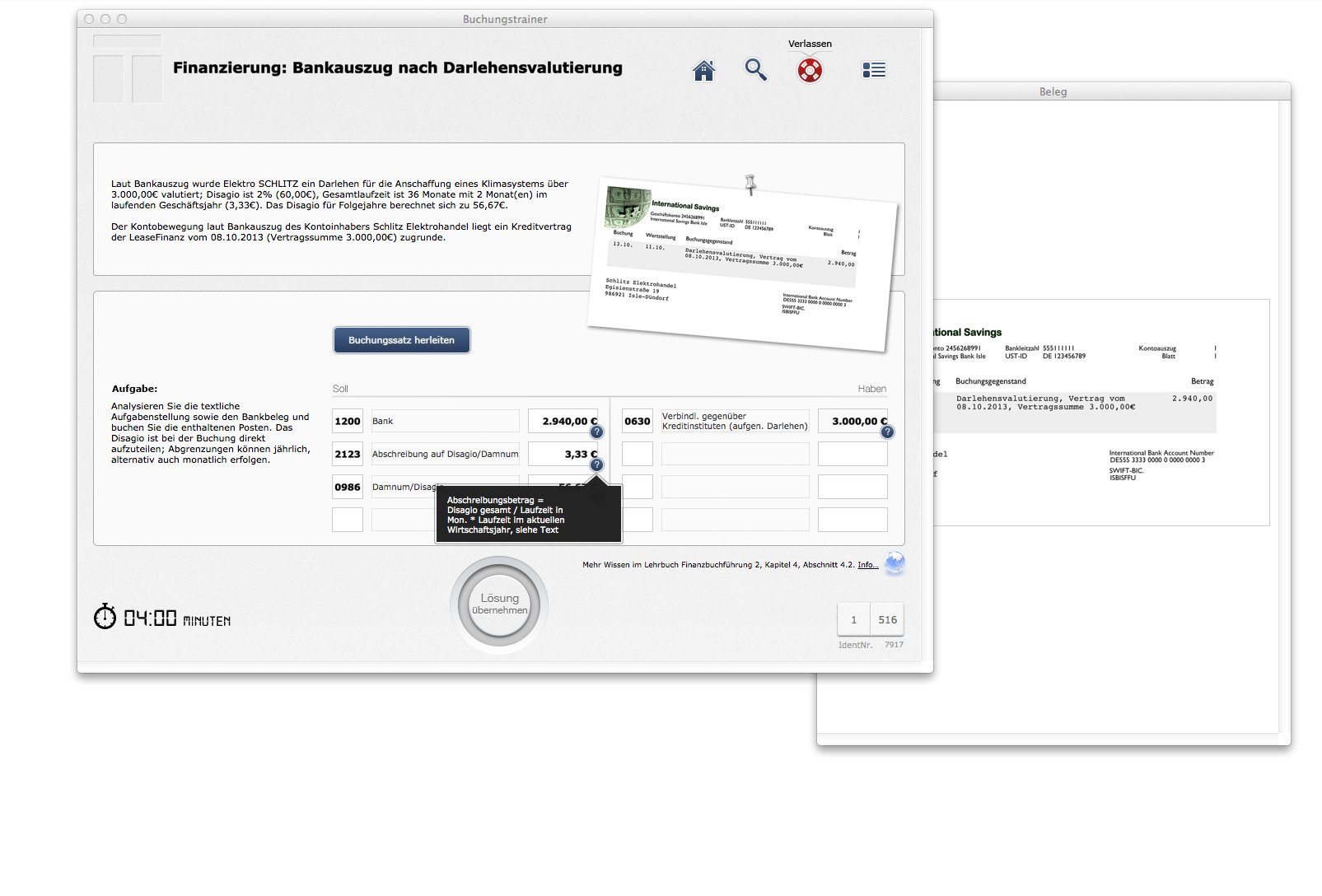Click 04:00 Minuten timer display
1322x896 pixels.
(x=177, y=618)
